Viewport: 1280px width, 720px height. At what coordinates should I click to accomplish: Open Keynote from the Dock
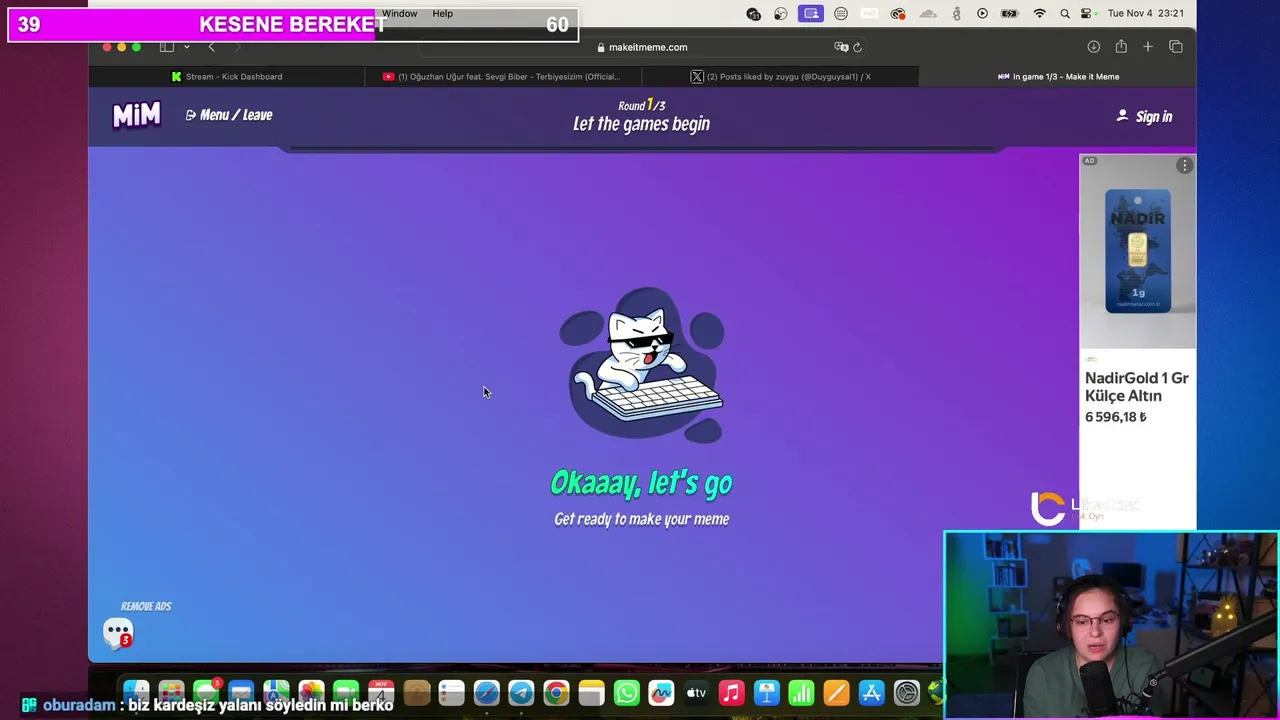(x=766, y=692)
